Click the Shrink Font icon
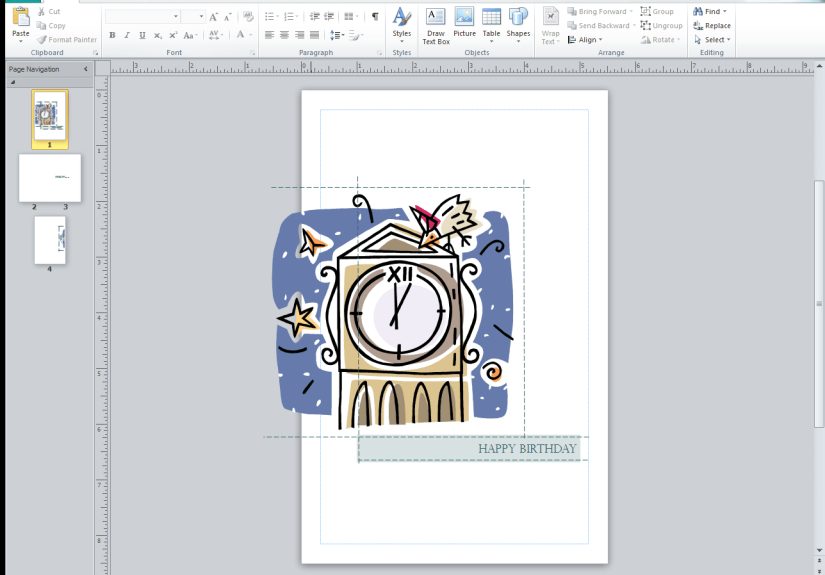Image resolution: width=825 pixels, height=575 pixels. tap(227, 17)
